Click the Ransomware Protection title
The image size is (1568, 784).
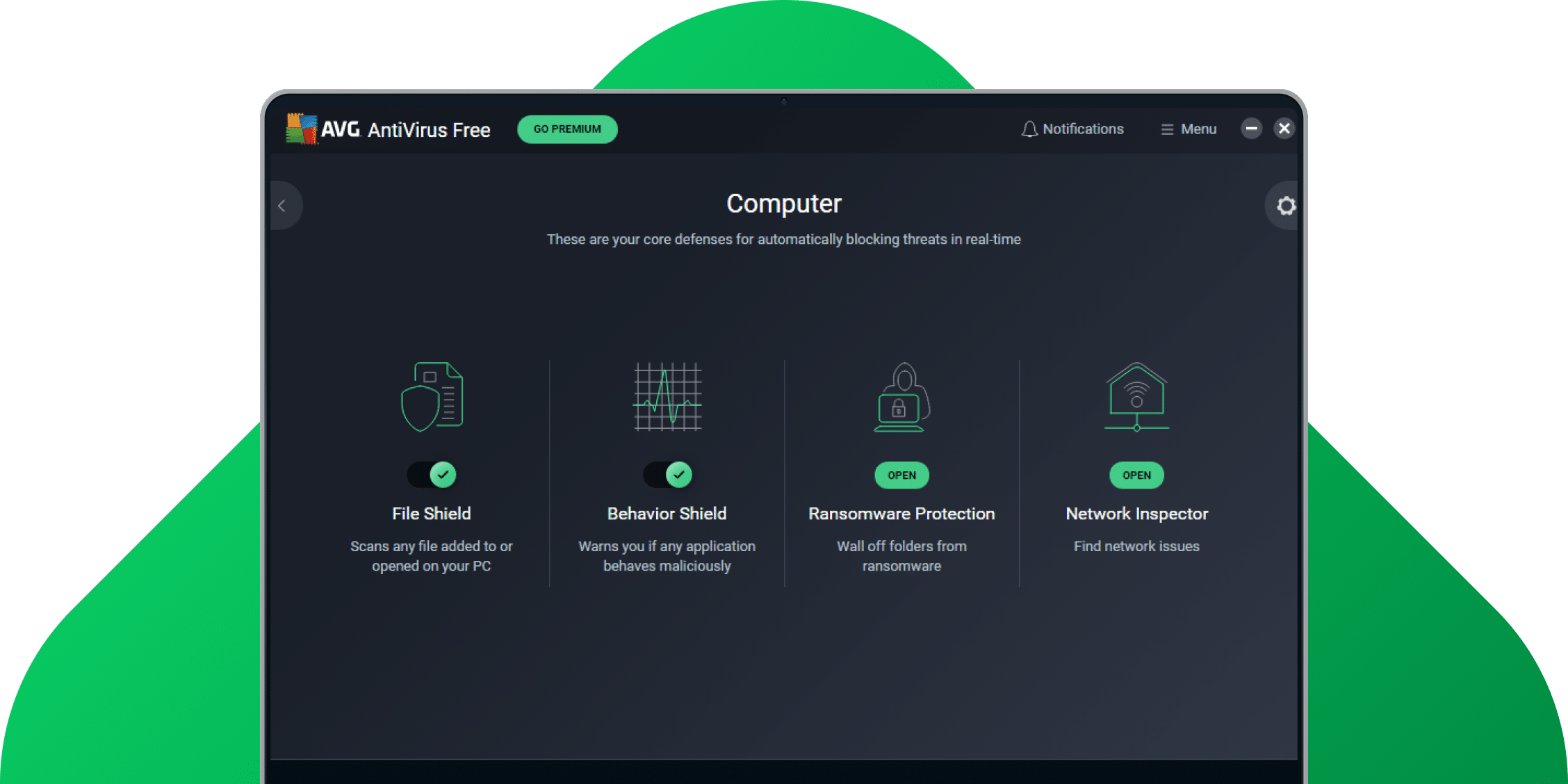pyautogui.click(x=901, y=514)
